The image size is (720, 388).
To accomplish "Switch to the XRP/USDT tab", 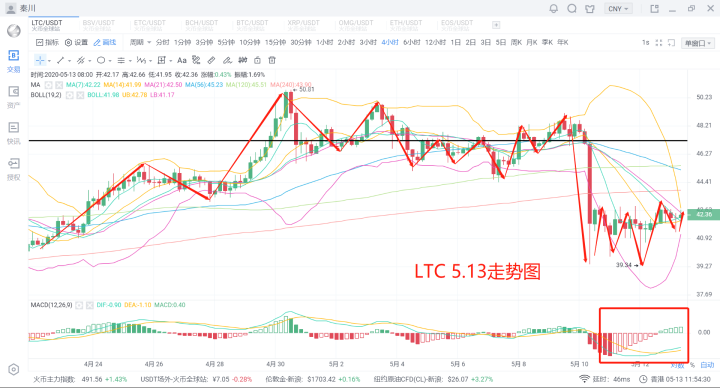I will (x=303, y=25).
